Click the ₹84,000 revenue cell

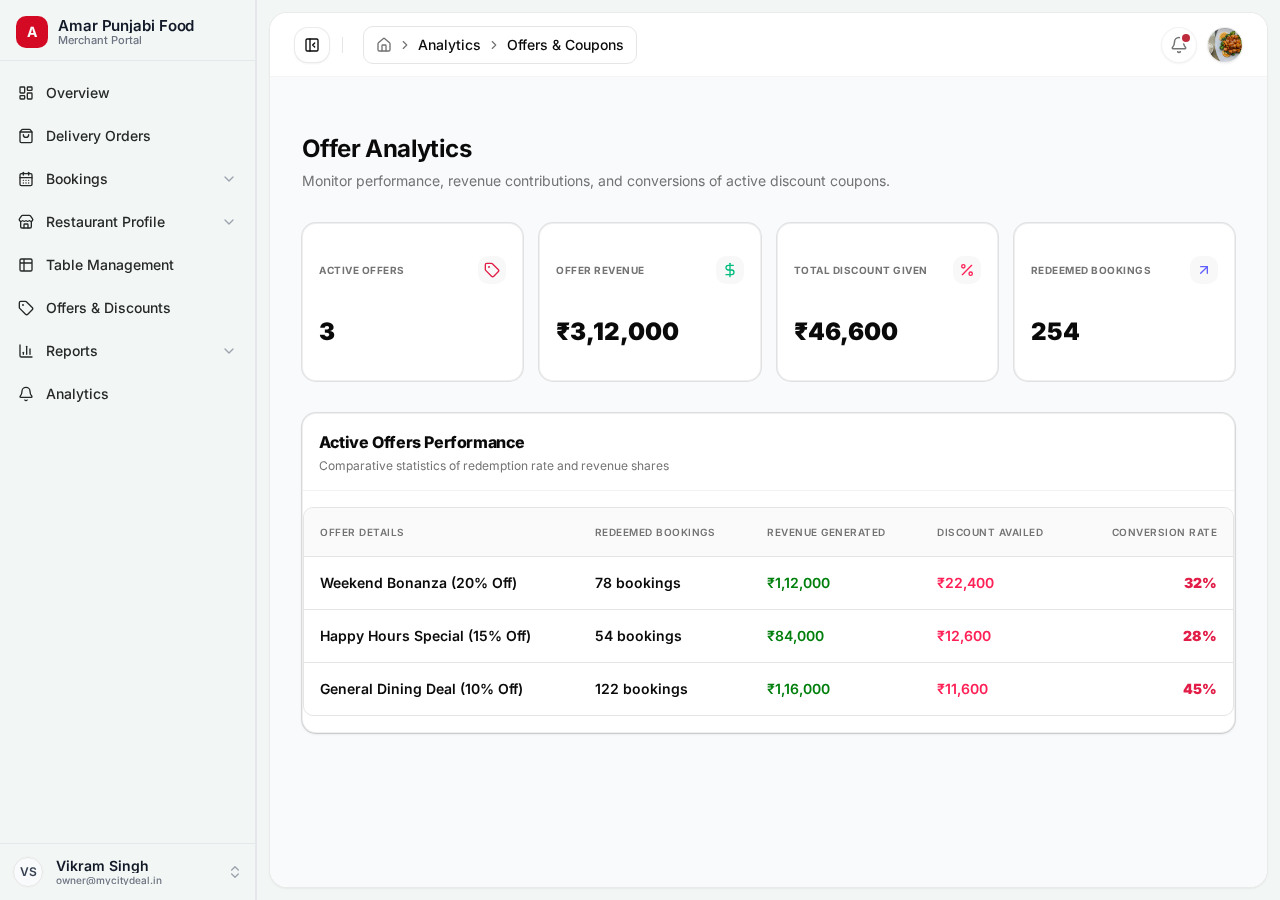(x=795, y=636)
